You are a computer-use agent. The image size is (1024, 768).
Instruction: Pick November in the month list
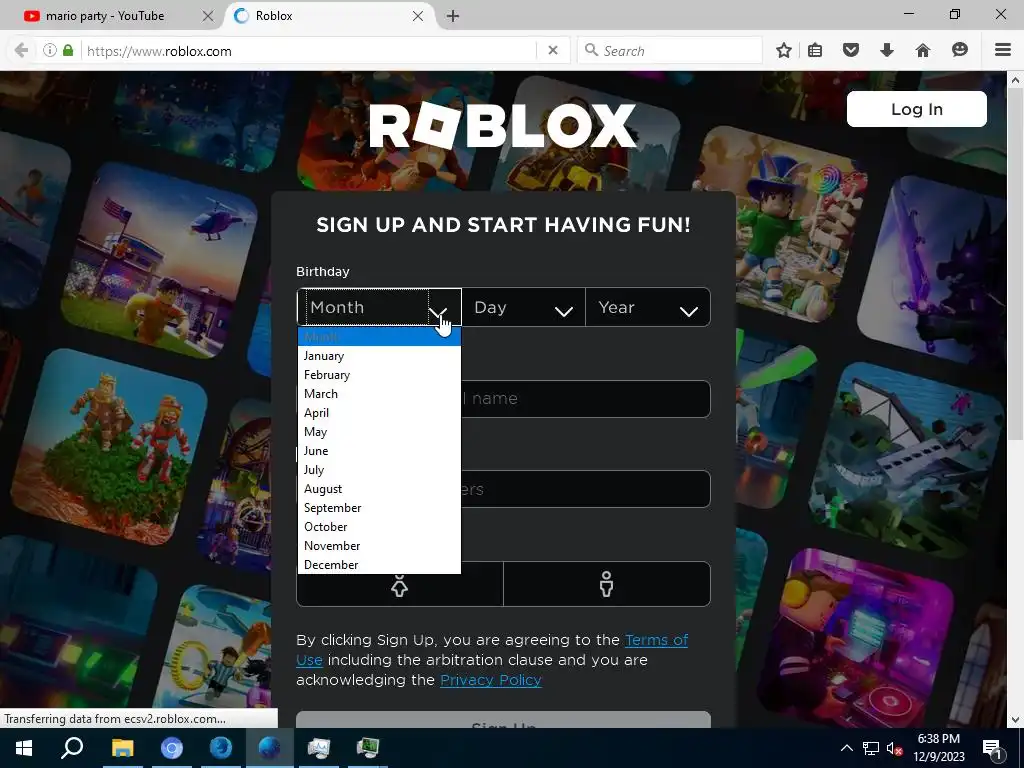(379, 545)
